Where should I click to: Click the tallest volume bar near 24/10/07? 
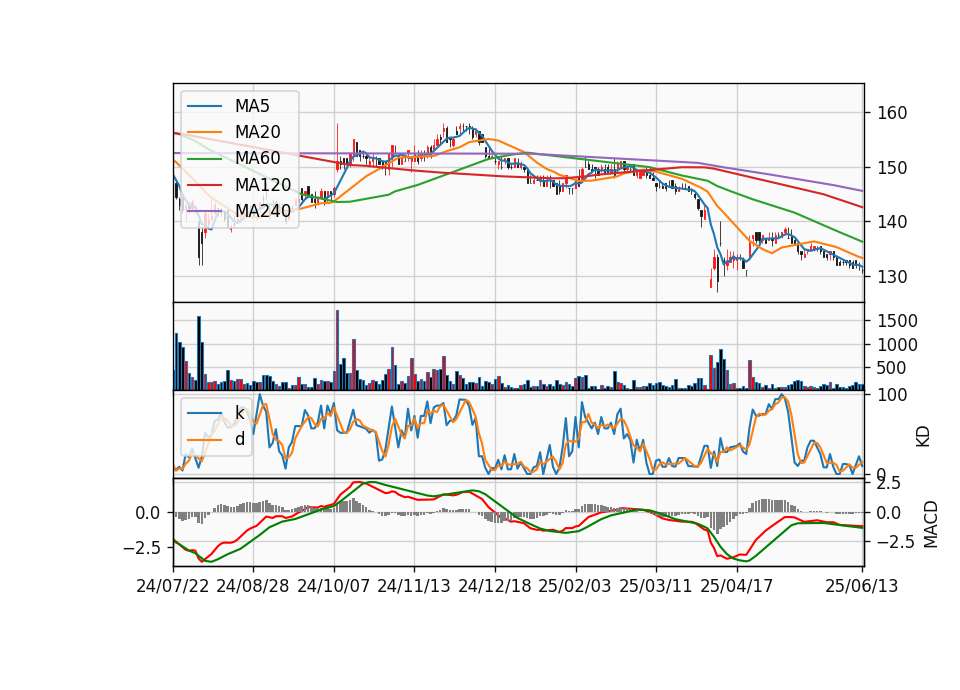click(x=337, y=350)
